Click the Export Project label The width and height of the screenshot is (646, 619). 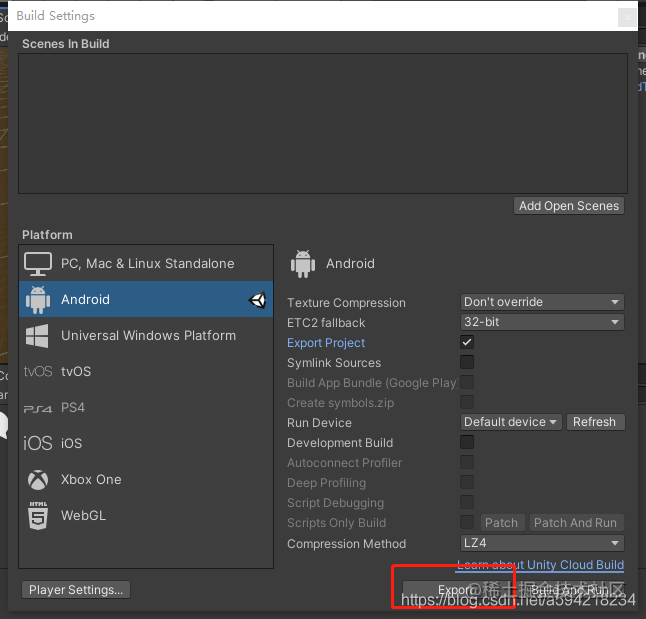[x=326, y=343]
